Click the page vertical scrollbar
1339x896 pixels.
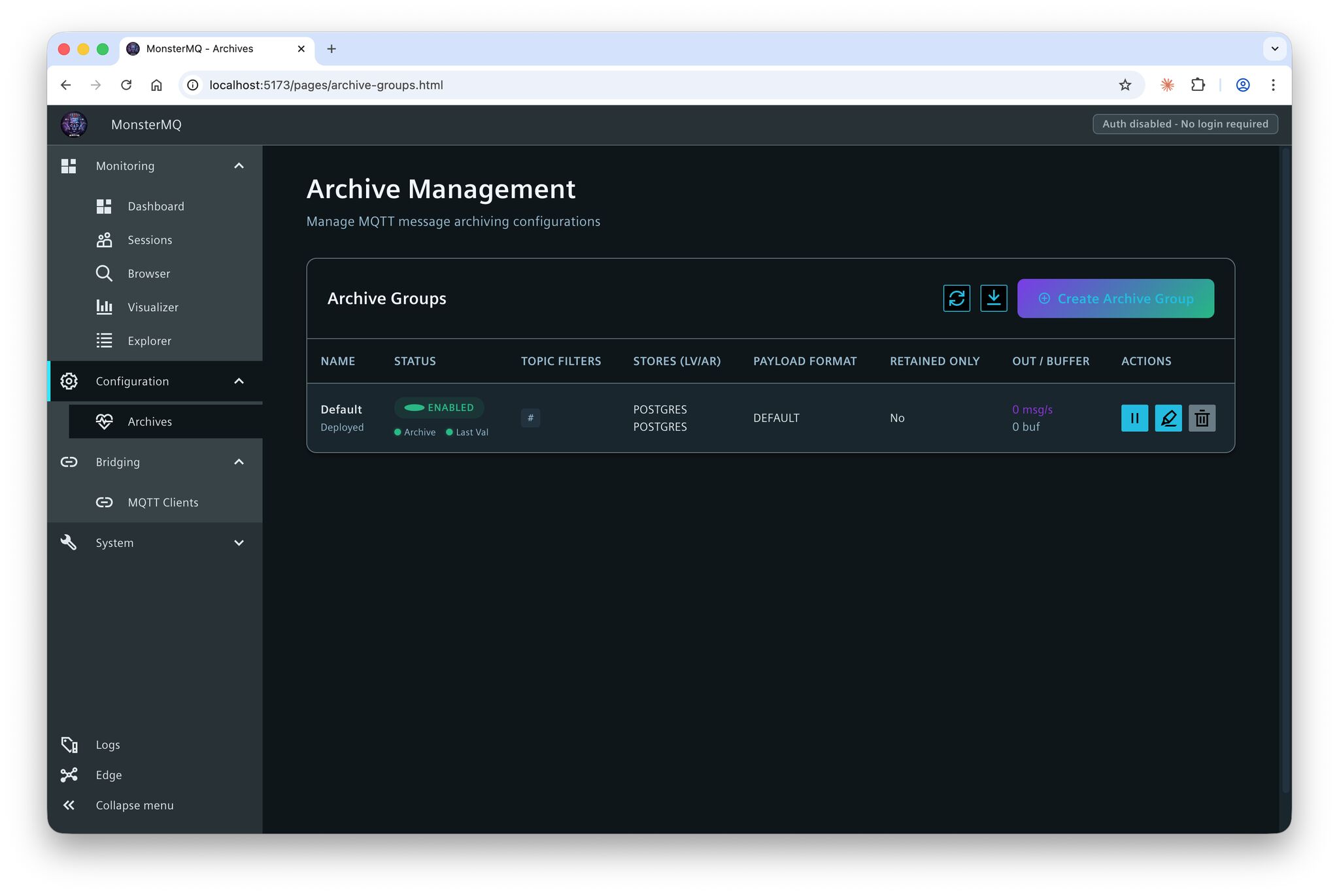point(1285,469)
